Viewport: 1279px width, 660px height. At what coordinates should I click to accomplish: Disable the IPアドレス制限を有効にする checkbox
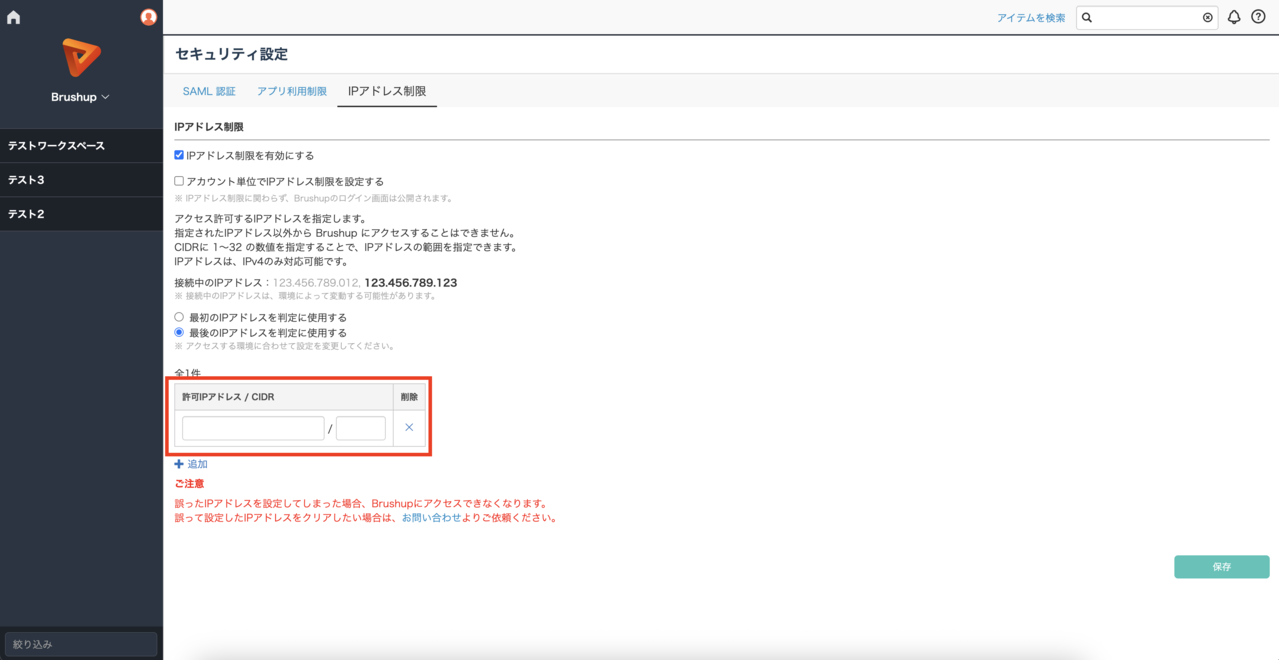click(179, 154)
